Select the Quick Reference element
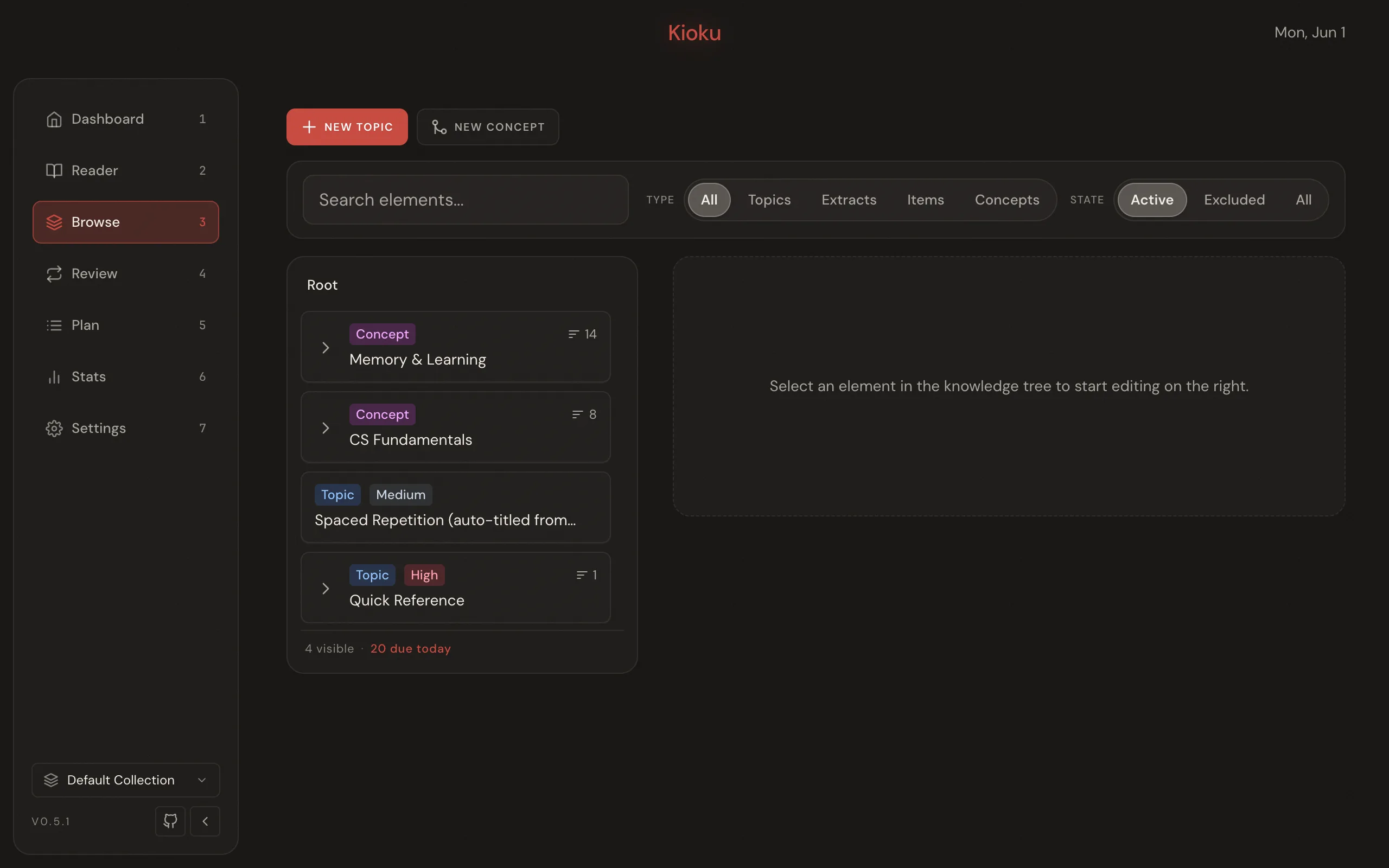Image resolution: width=1389 pixels, height=868 pixels. tap(456, 588)
